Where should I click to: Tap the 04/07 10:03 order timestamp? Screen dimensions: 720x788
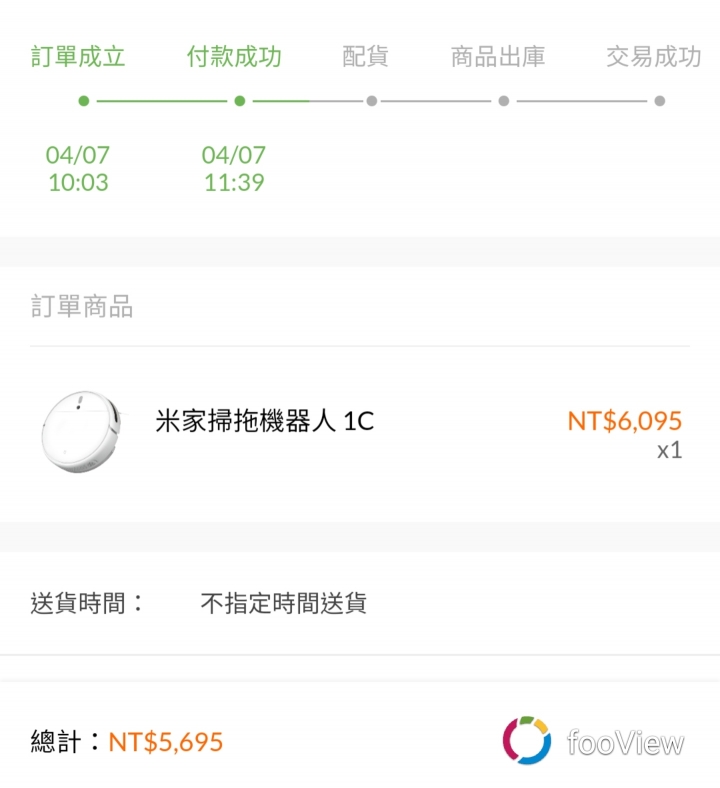pos(78,168)
